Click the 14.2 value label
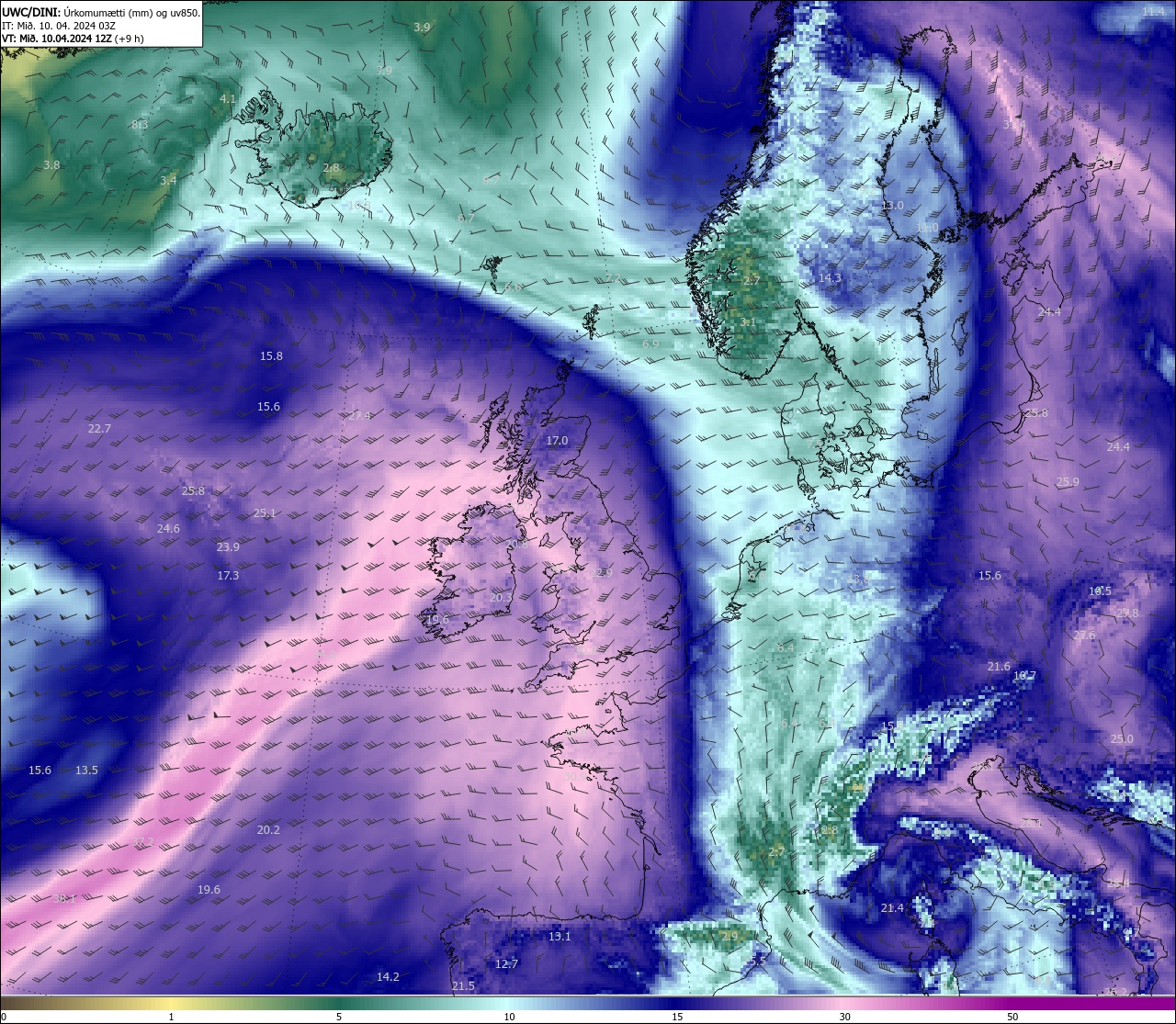 click(x=388, y=977)
